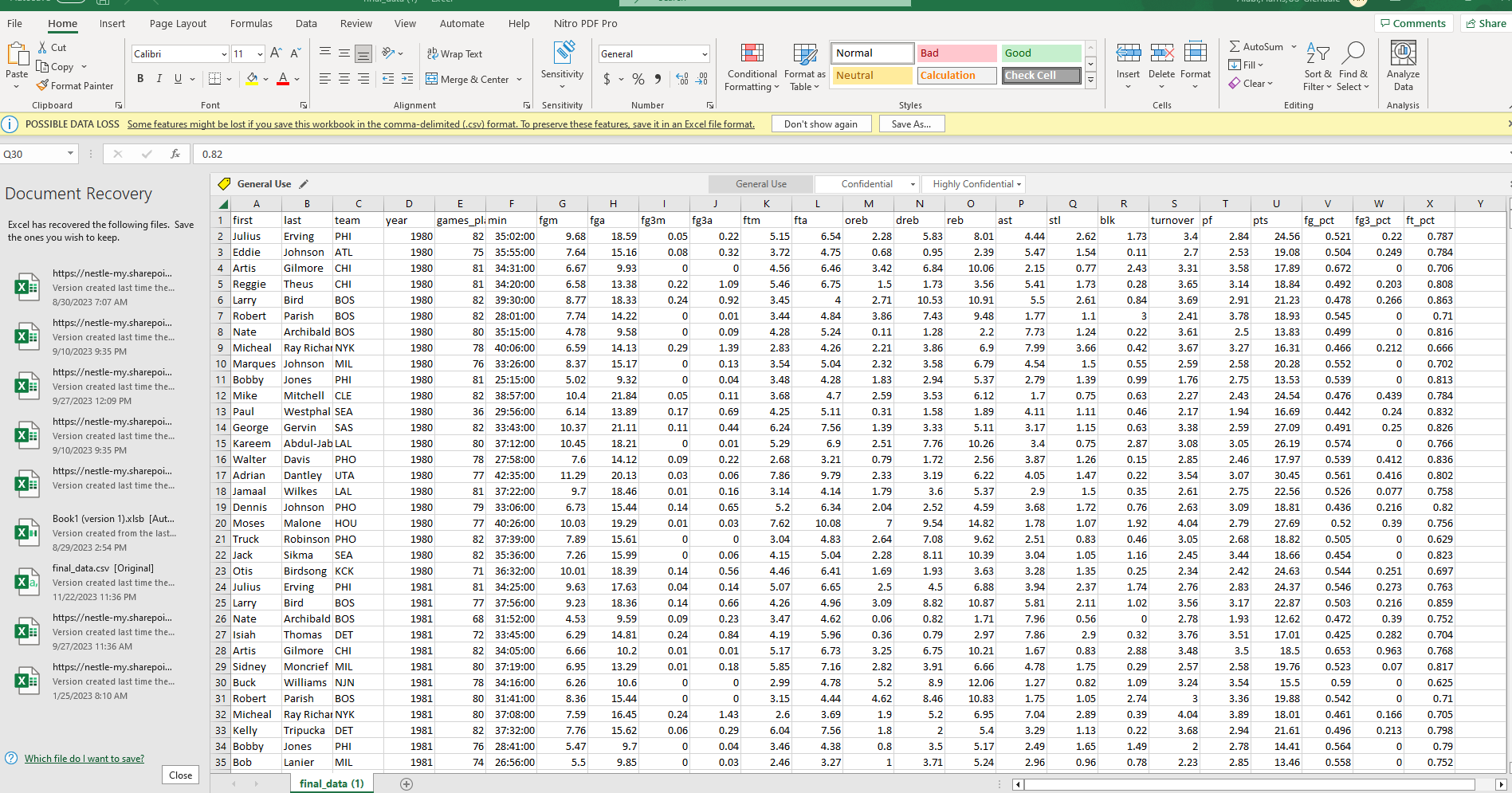Open 'Which file do I want to save?' link
1512x793 pixels.
[84, 759]
